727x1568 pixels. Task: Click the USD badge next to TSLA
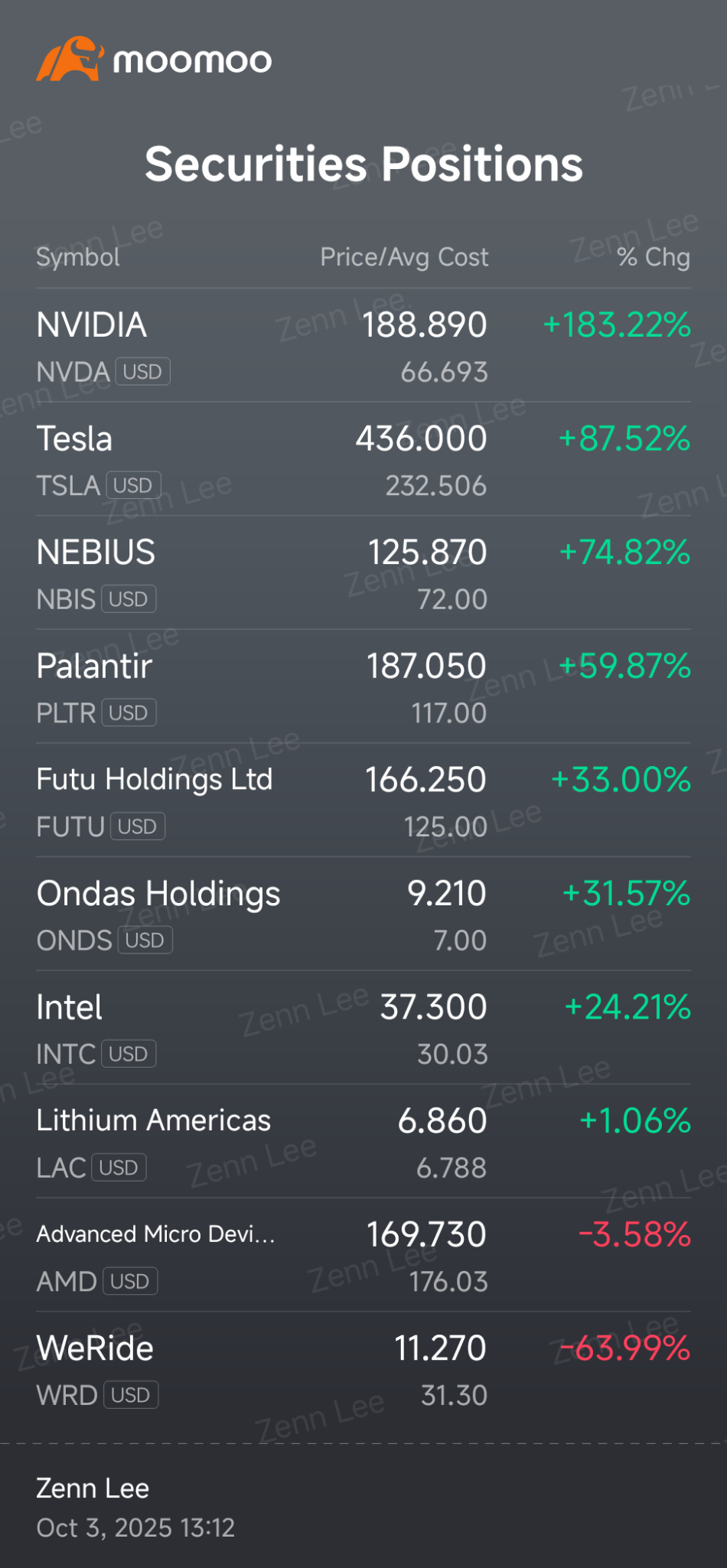[x=133, y=485]
